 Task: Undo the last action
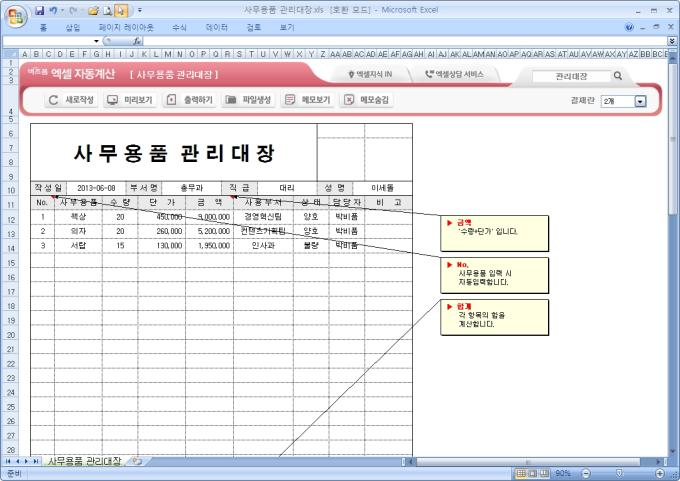(53, 10)
